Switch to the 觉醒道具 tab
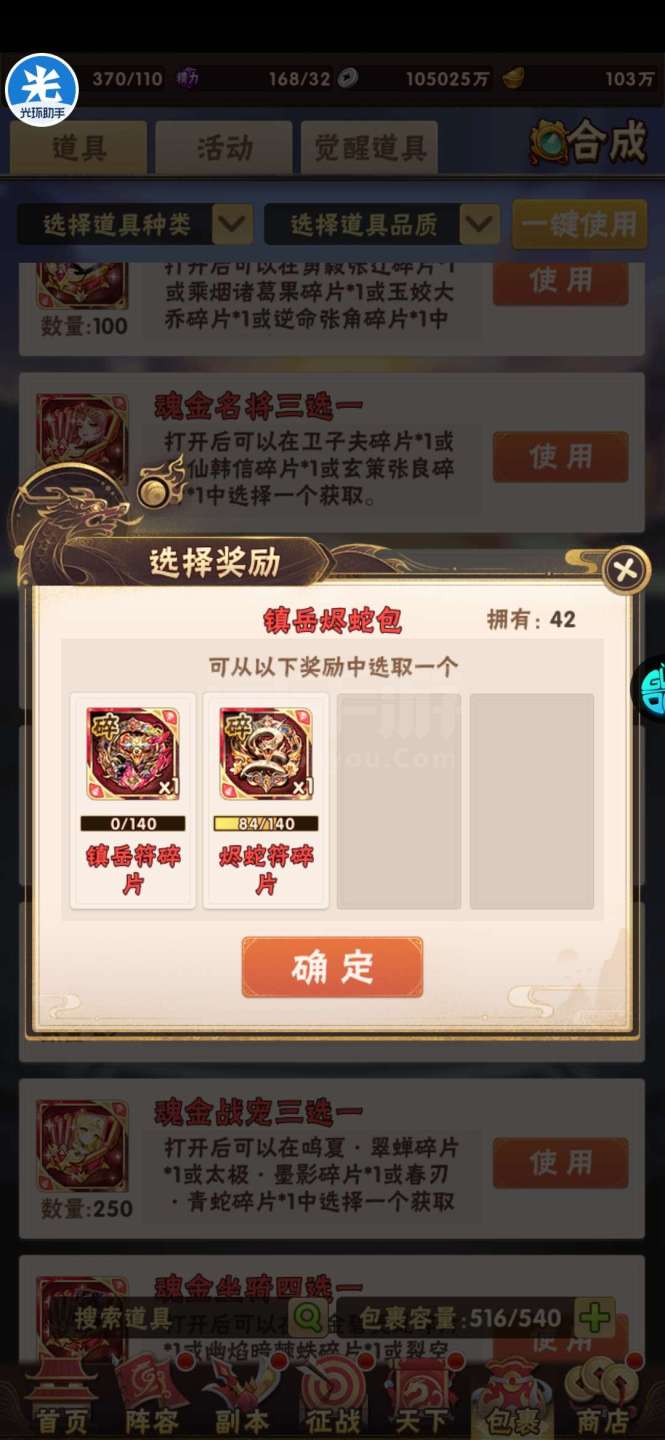The width and height of the screenshot is (665, 1440). tap(370, 148)
